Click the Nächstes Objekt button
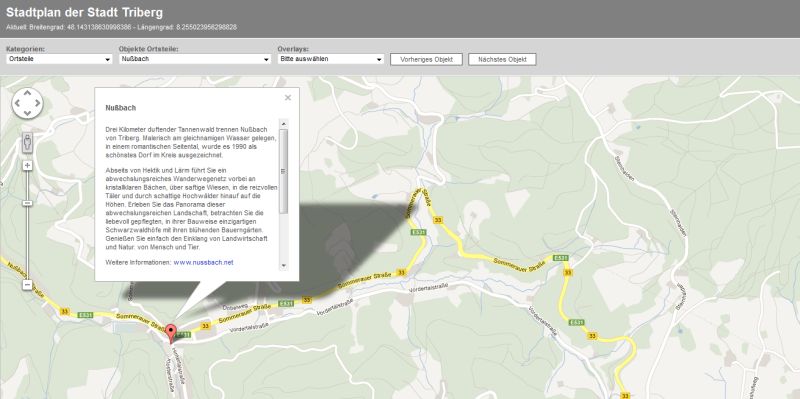This screenshot has height=399, width=800. coord(502,59)
